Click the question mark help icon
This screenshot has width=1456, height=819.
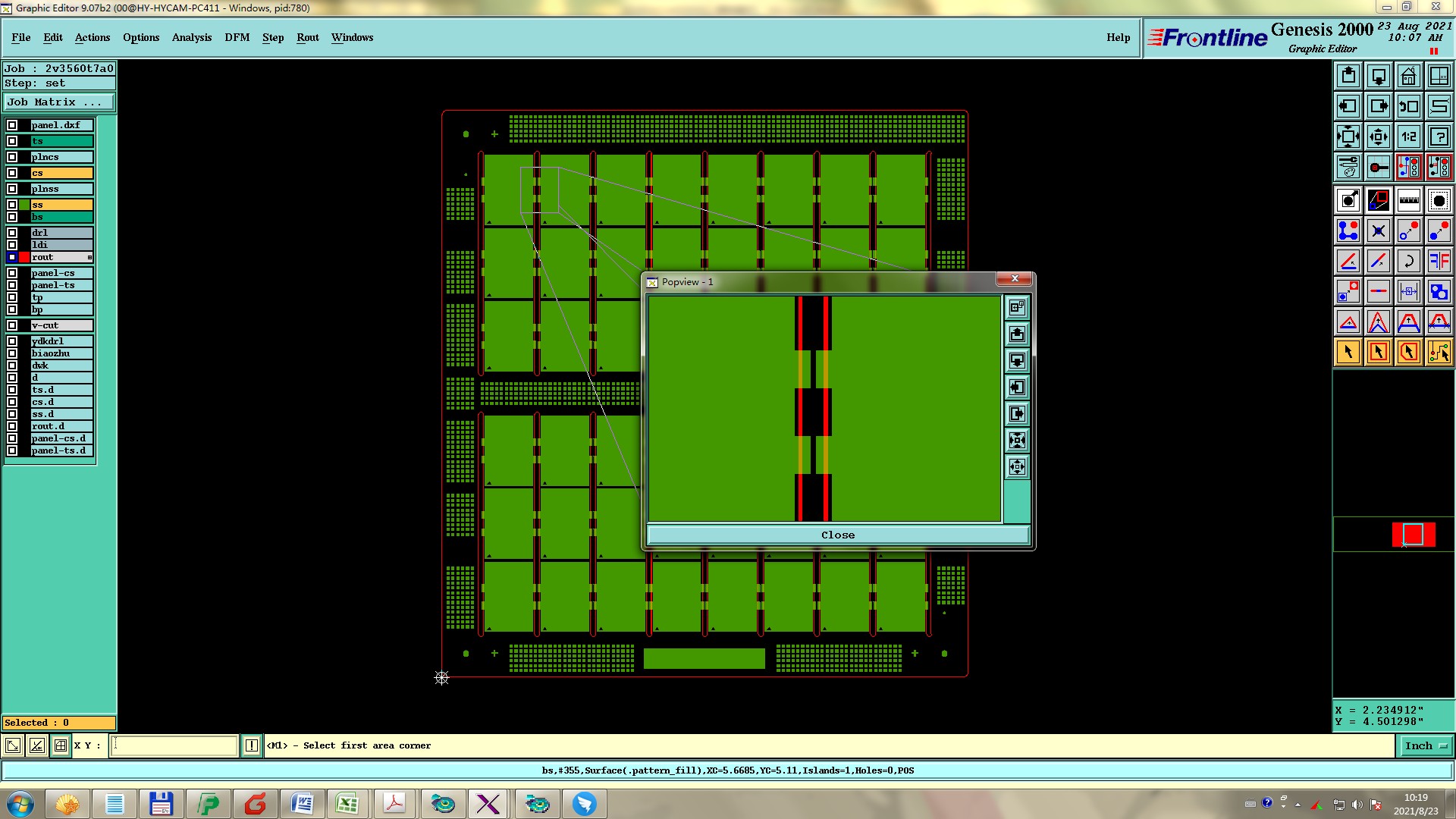click(x=1439, y=136)
